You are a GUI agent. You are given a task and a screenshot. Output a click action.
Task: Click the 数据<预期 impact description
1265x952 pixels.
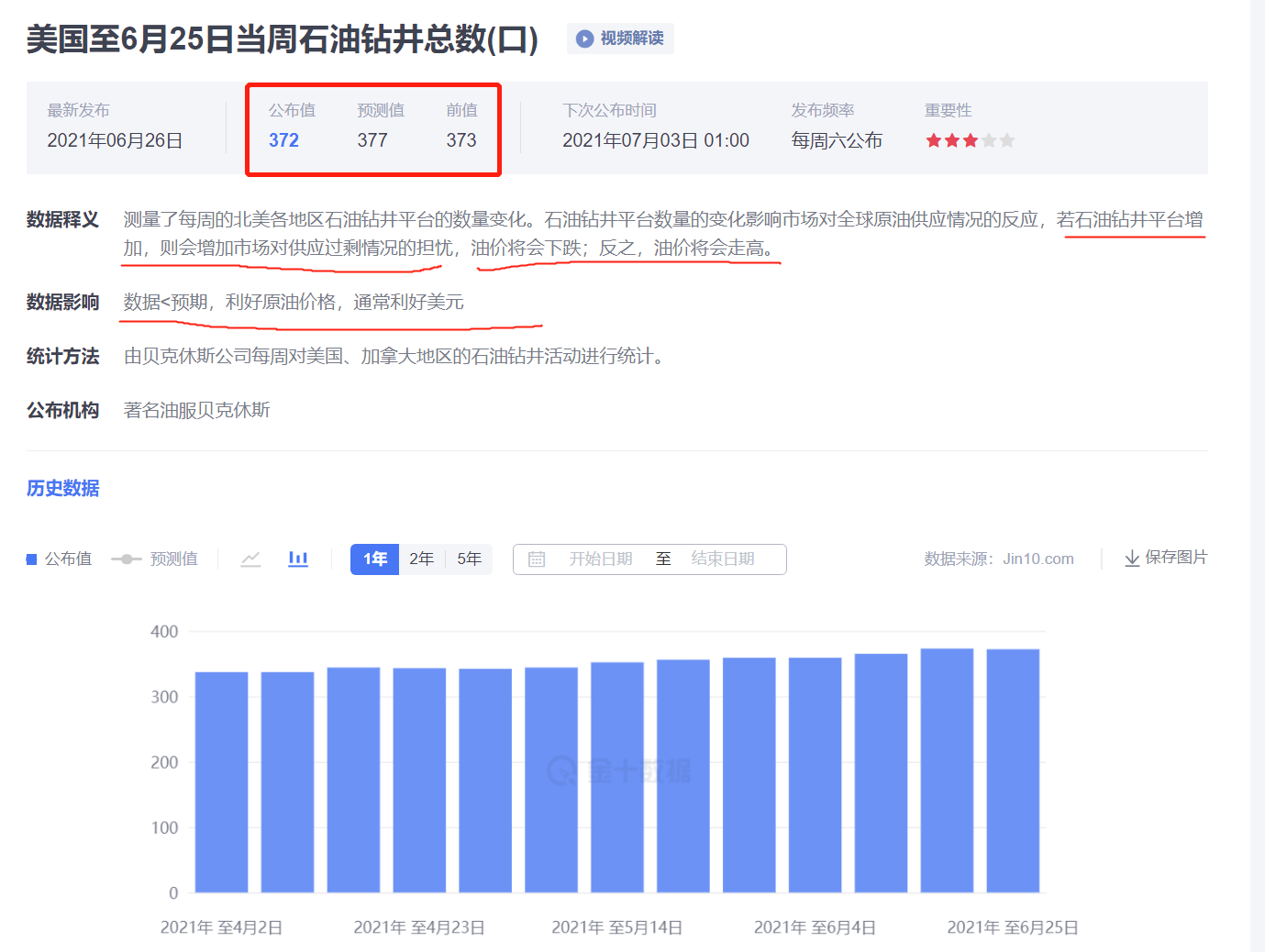294,302
